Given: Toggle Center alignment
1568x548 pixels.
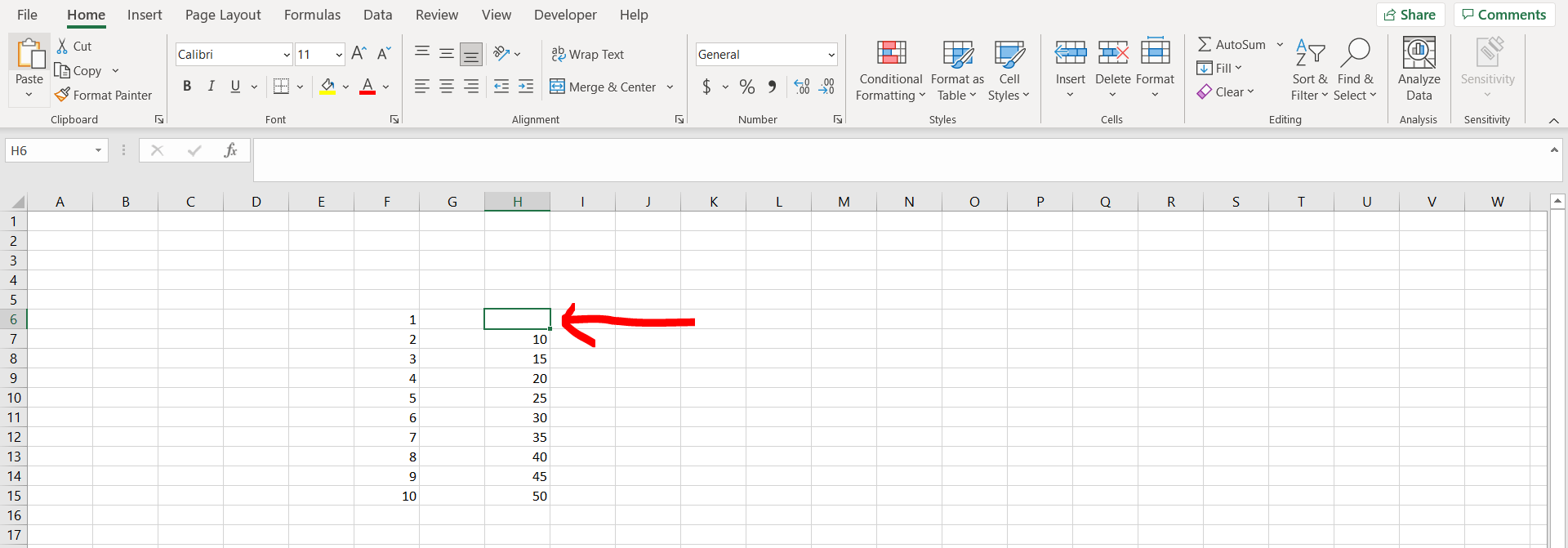Looking at the screenshot, I should (x=447, y=86).
